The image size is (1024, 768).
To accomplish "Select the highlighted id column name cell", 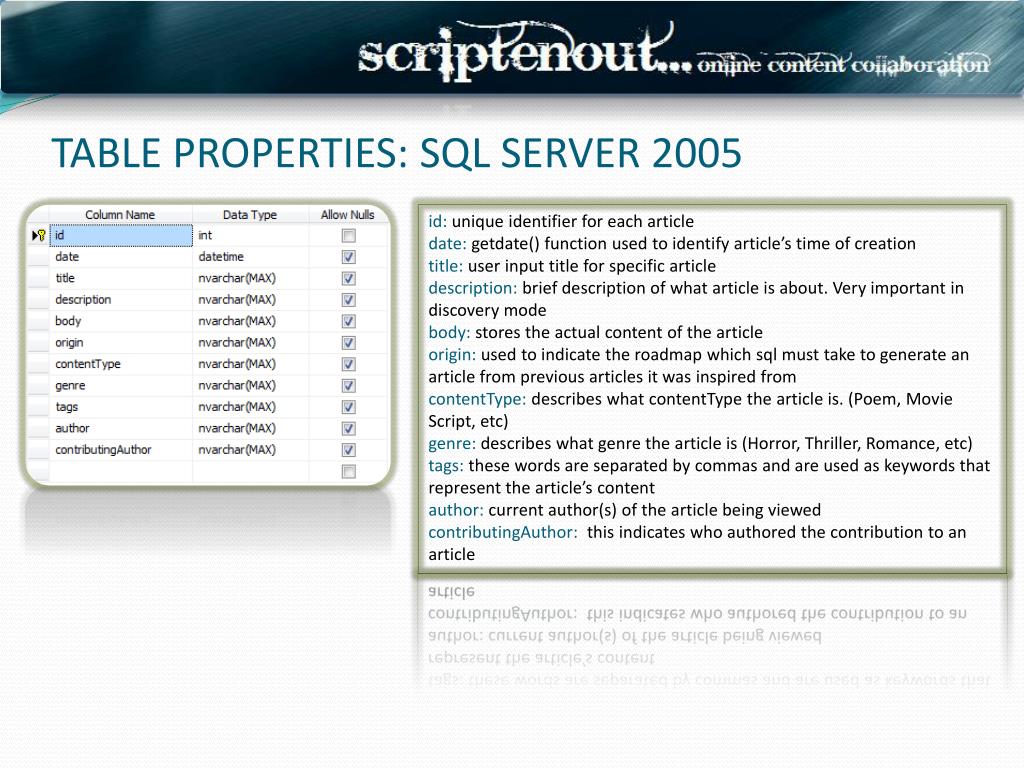I will (121, 235).
